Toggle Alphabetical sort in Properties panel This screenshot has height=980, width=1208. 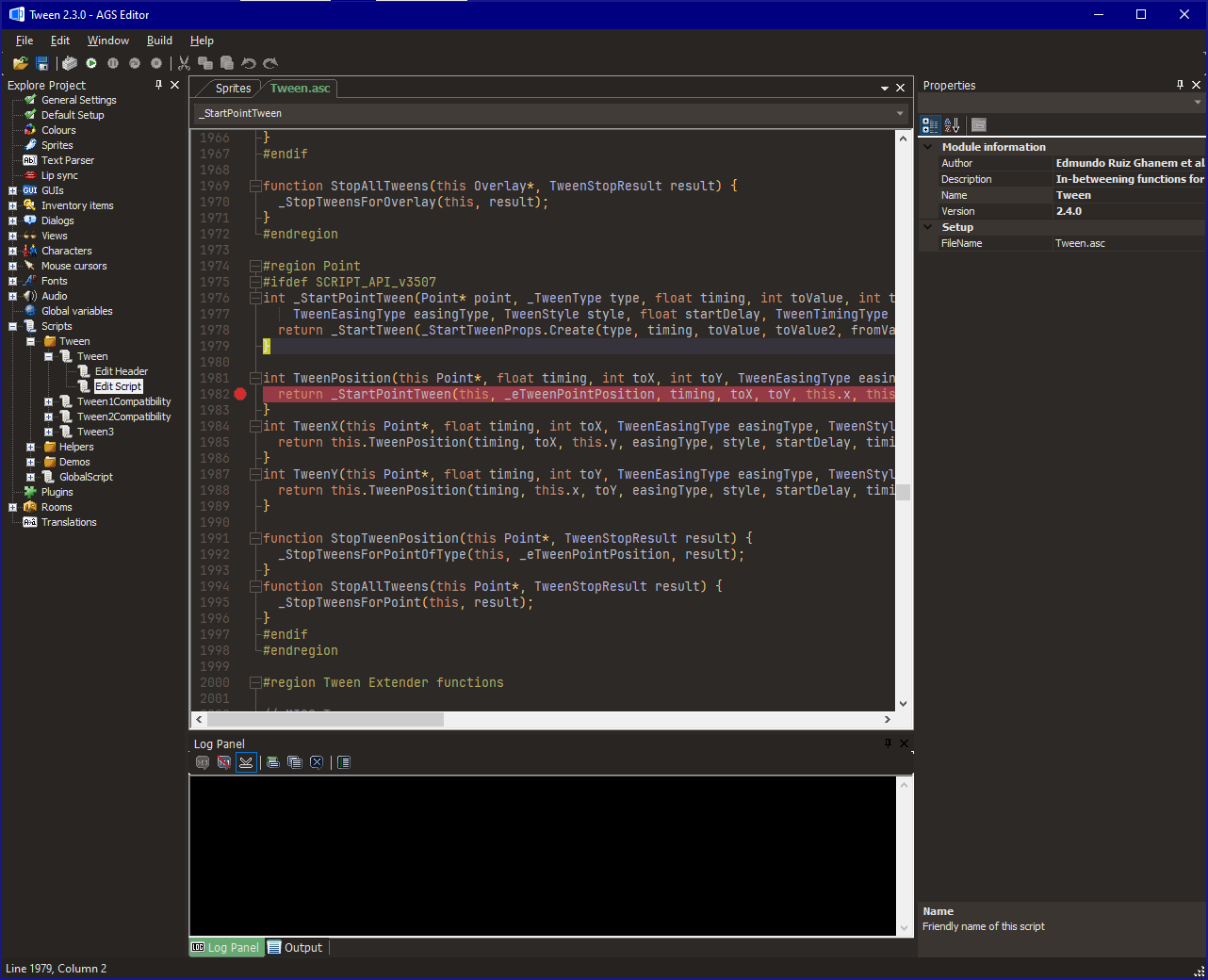coord(952,124)
